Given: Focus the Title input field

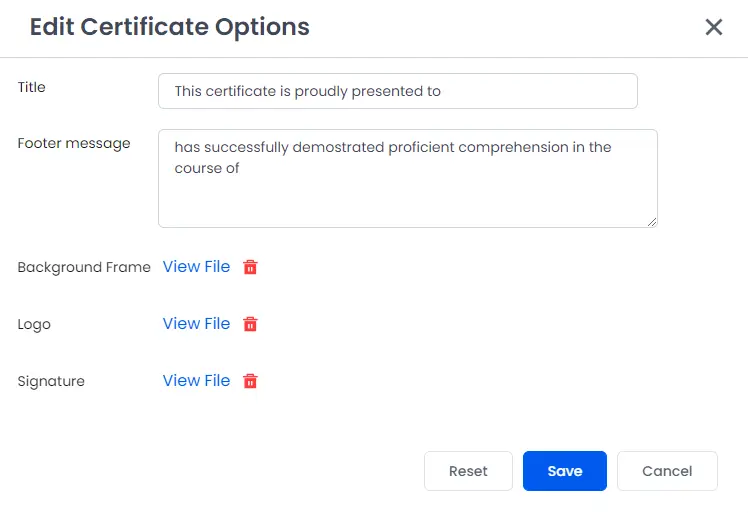Looking at the screenshot, I should click(398, 91).
